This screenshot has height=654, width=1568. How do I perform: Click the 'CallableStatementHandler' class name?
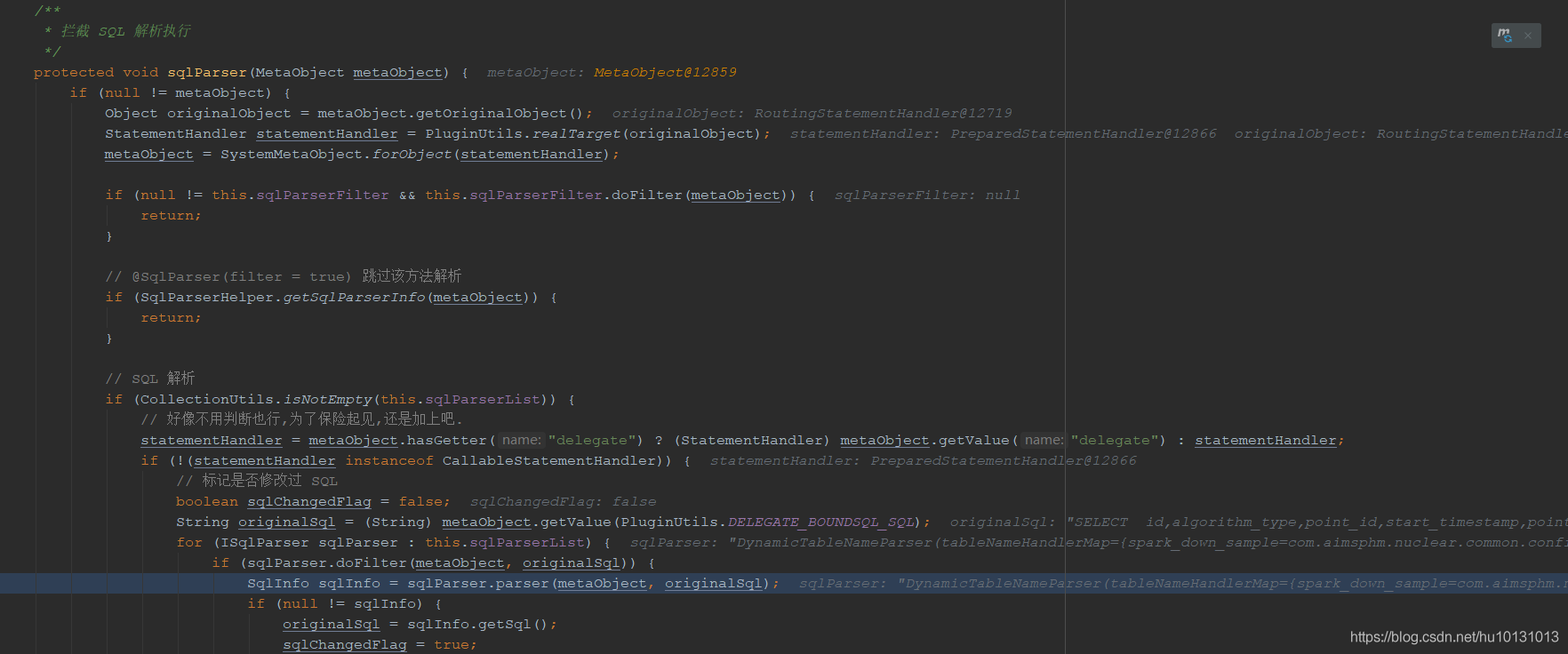[549, 461]
